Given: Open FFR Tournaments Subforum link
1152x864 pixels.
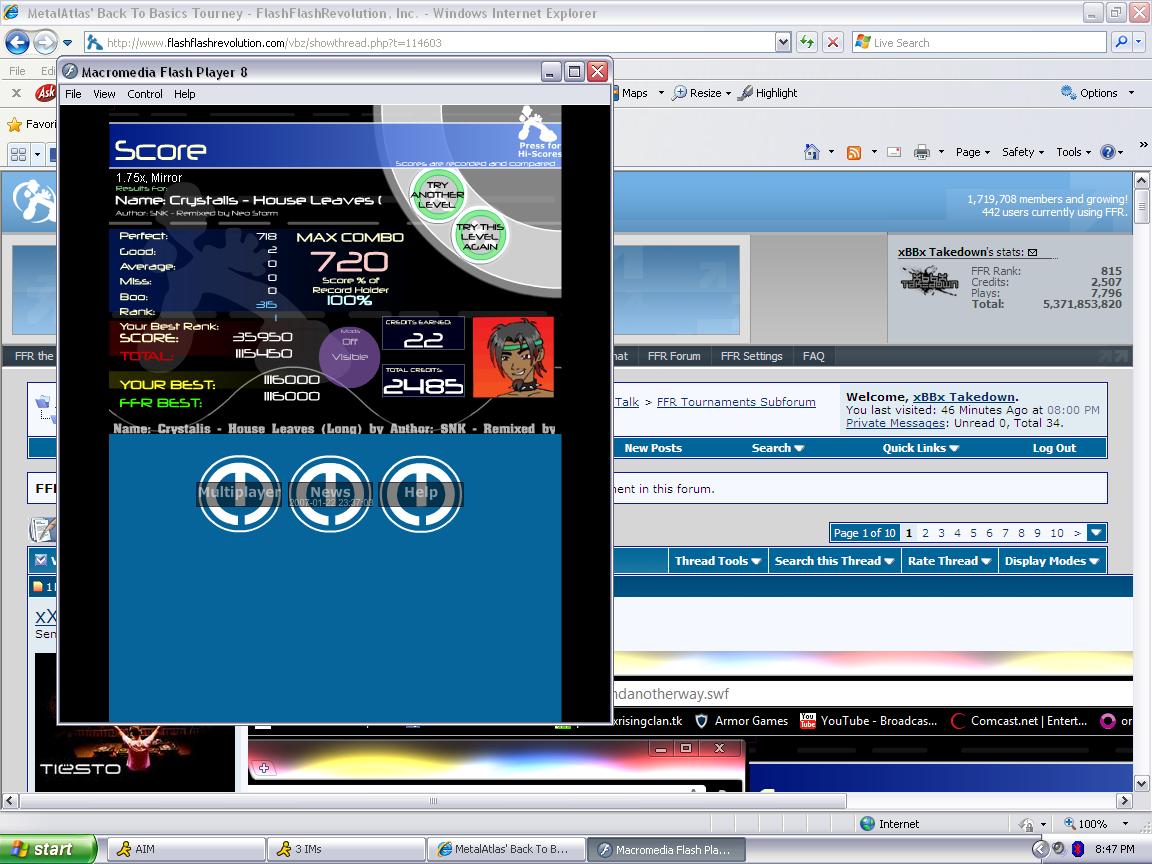Looking at the screenshot, I should [735, 402].
